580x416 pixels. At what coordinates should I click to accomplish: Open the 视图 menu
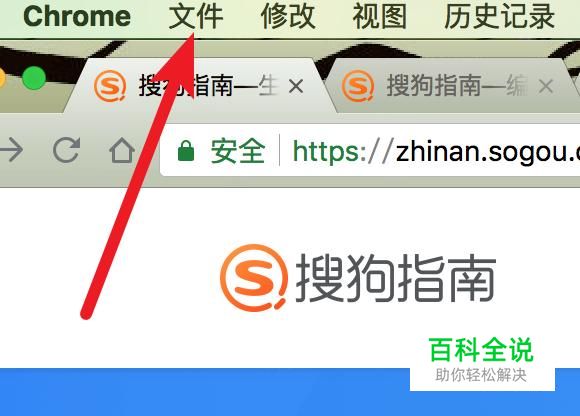pos(380,17)
